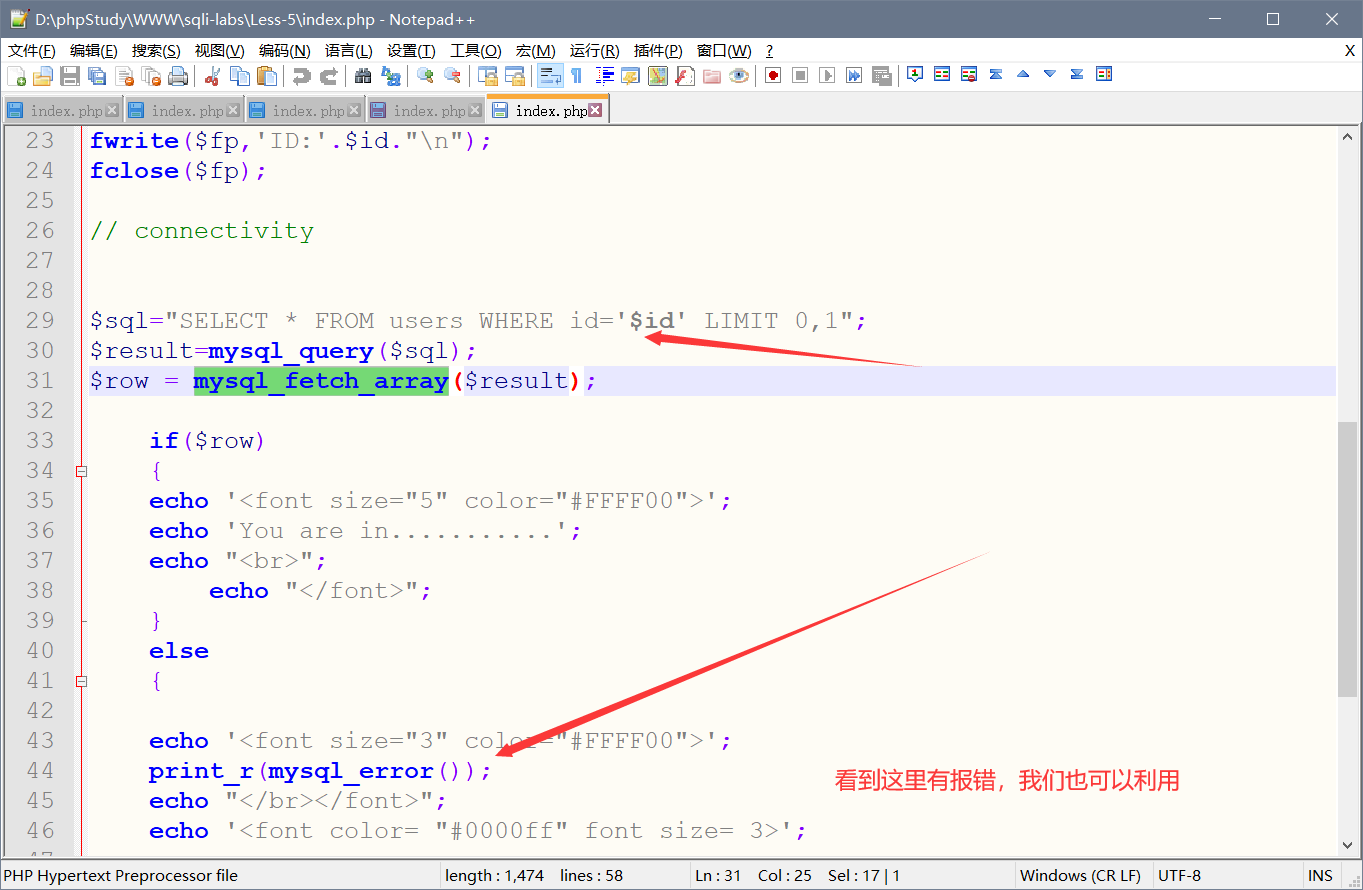Image resolution: width=1363 pixels, height=890 pixels.
Task: Save all open files via Save All icon
Action: click(x=96, y=75)
